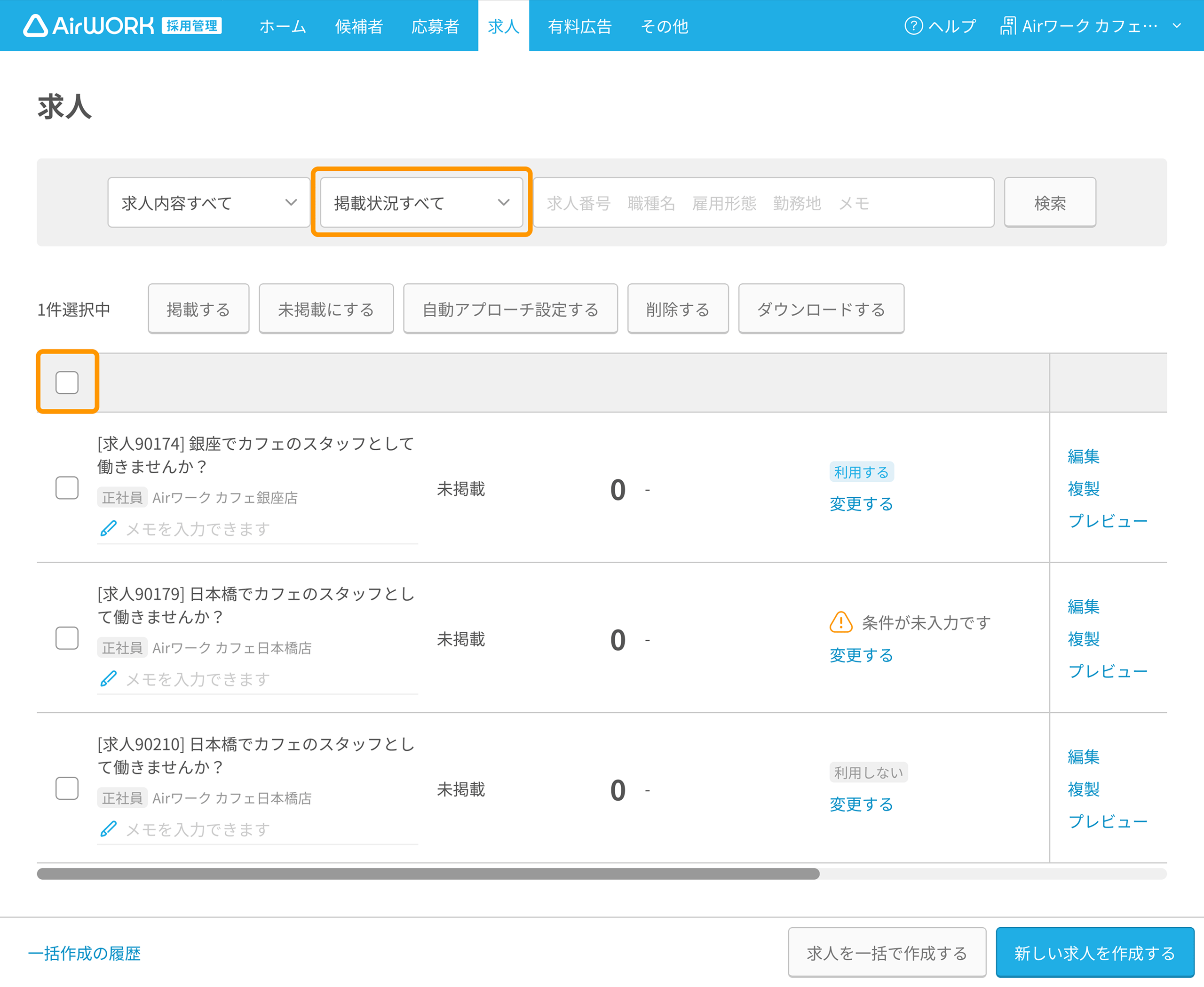Viewport: 1204px width, 987px height.
Task: Click memo pencil icon for 求人90179
Action: point(108,679)
